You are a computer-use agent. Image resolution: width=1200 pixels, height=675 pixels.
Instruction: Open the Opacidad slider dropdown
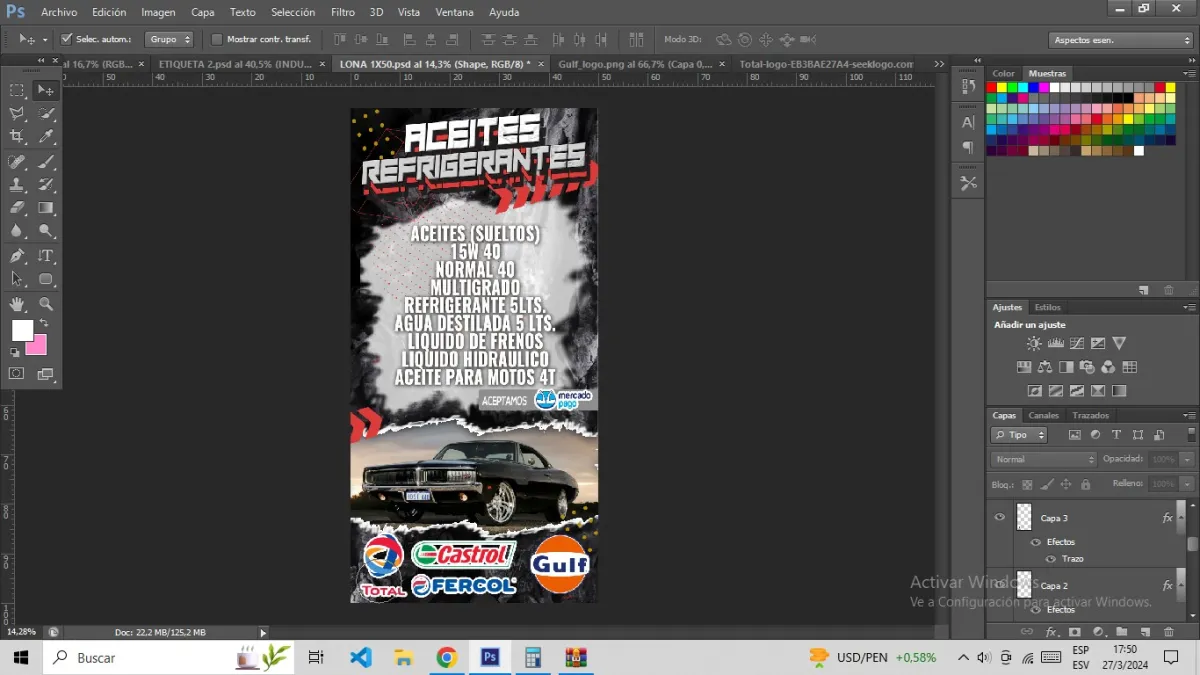1186,459
